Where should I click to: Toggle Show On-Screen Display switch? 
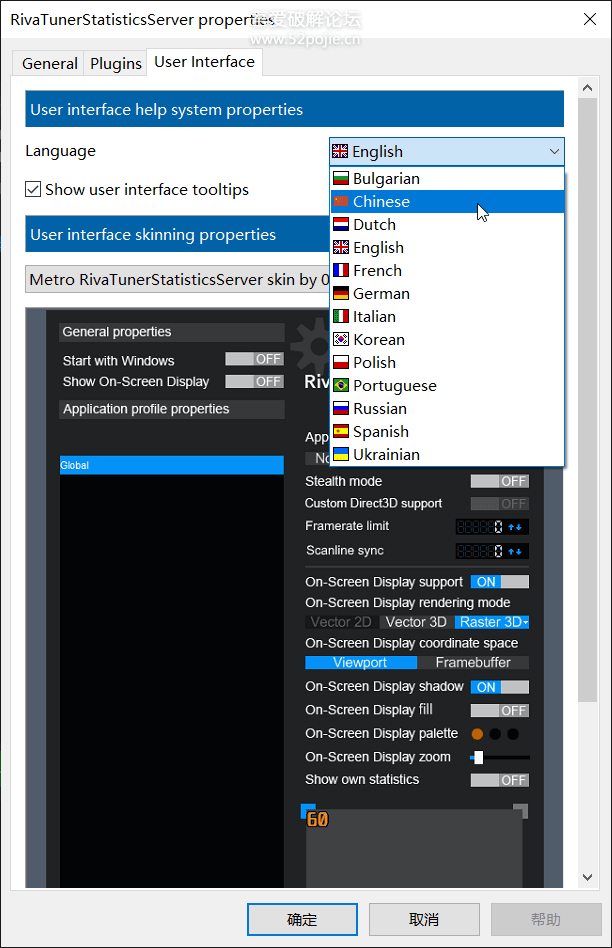(254, 381)
